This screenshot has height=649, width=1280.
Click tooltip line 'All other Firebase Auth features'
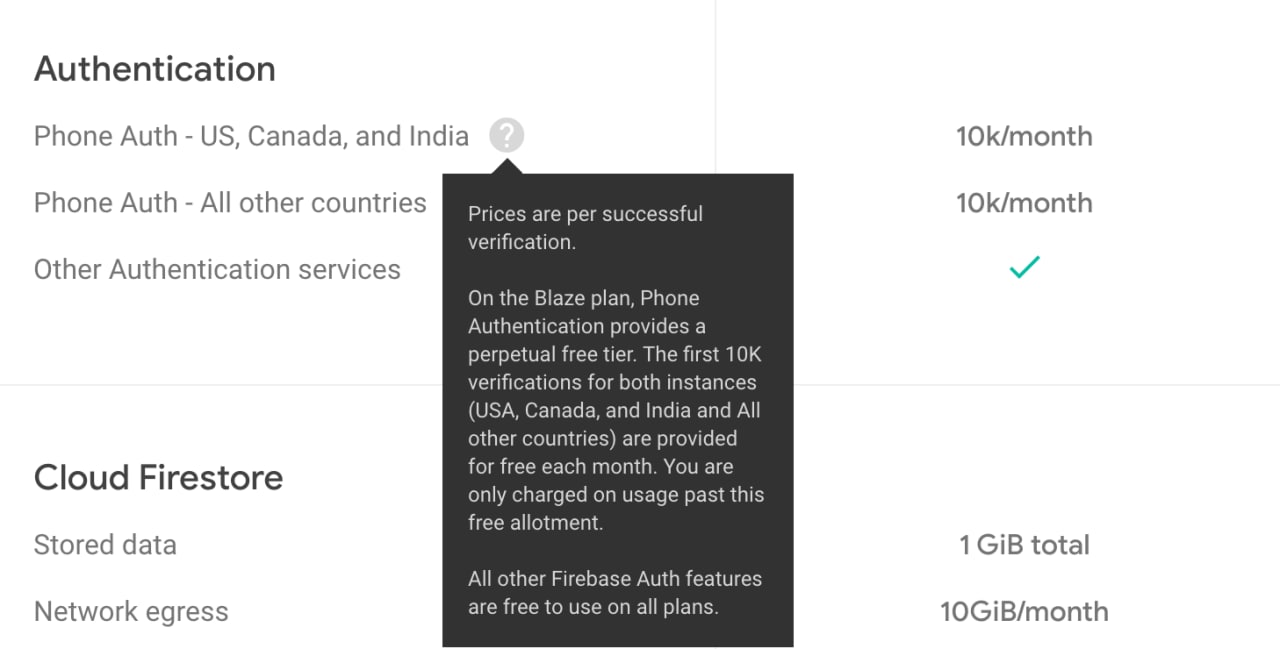click(x=615, y=578)
